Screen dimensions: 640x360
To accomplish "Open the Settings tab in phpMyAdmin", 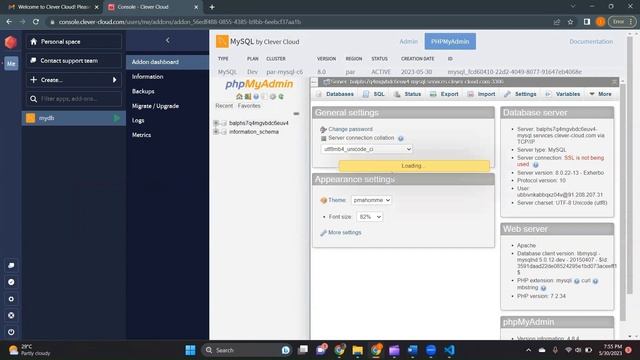I will [520, 94].
